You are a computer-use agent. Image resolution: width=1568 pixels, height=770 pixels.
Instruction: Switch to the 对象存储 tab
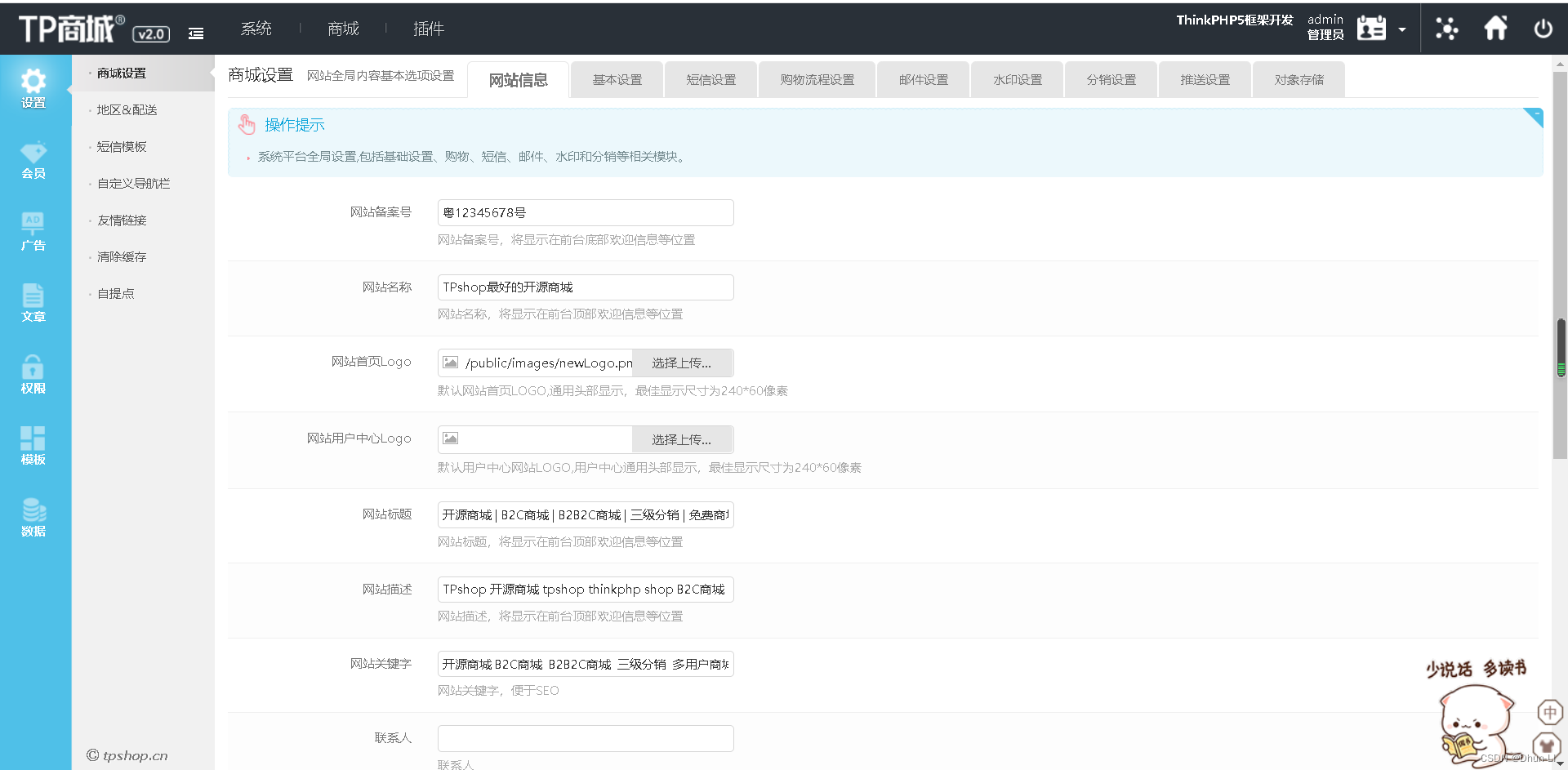coord(1298,79)
